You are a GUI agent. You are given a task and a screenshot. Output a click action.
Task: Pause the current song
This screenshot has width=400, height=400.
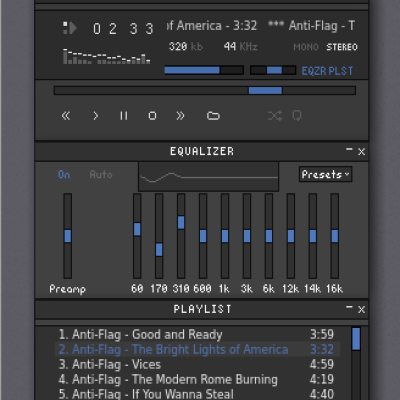click(x=124, y=116)
